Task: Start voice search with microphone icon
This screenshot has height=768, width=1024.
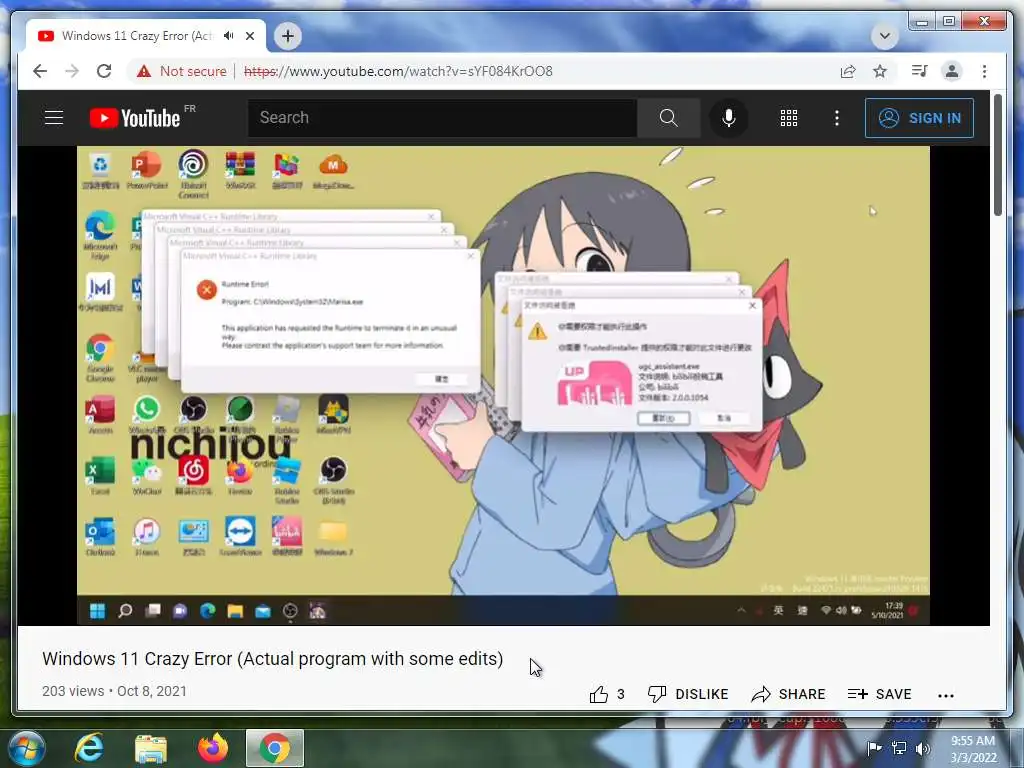Action: click(x=729, y=118)
